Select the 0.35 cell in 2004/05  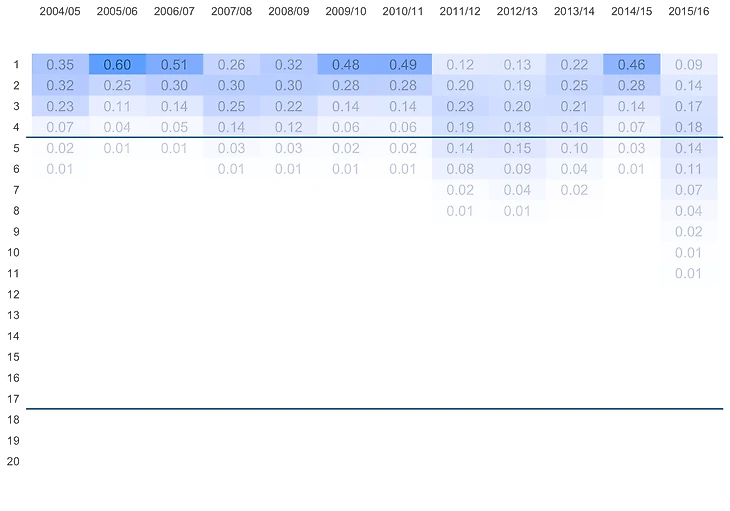(60, 65)
